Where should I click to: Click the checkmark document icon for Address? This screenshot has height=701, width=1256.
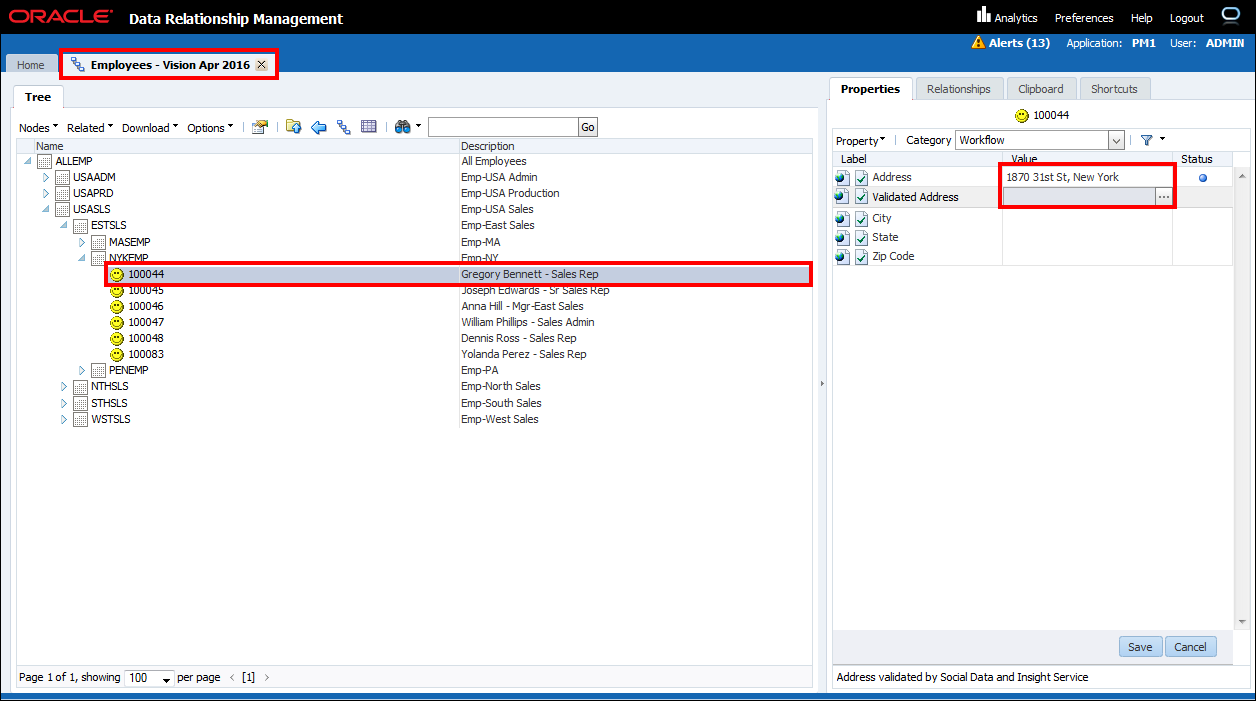pos(861,177)
